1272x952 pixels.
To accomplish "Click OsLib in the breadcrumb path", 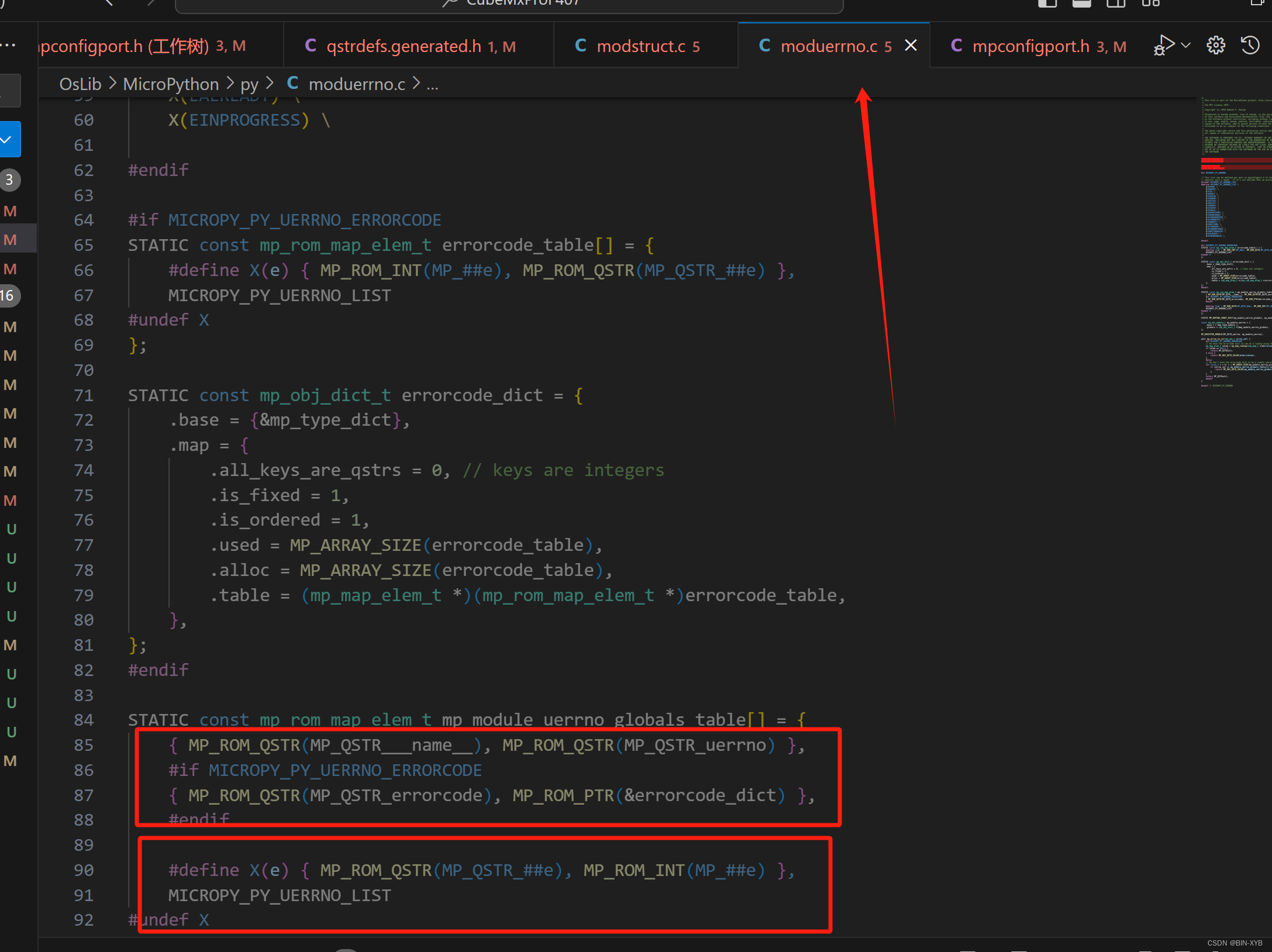I will coord(80,84).
